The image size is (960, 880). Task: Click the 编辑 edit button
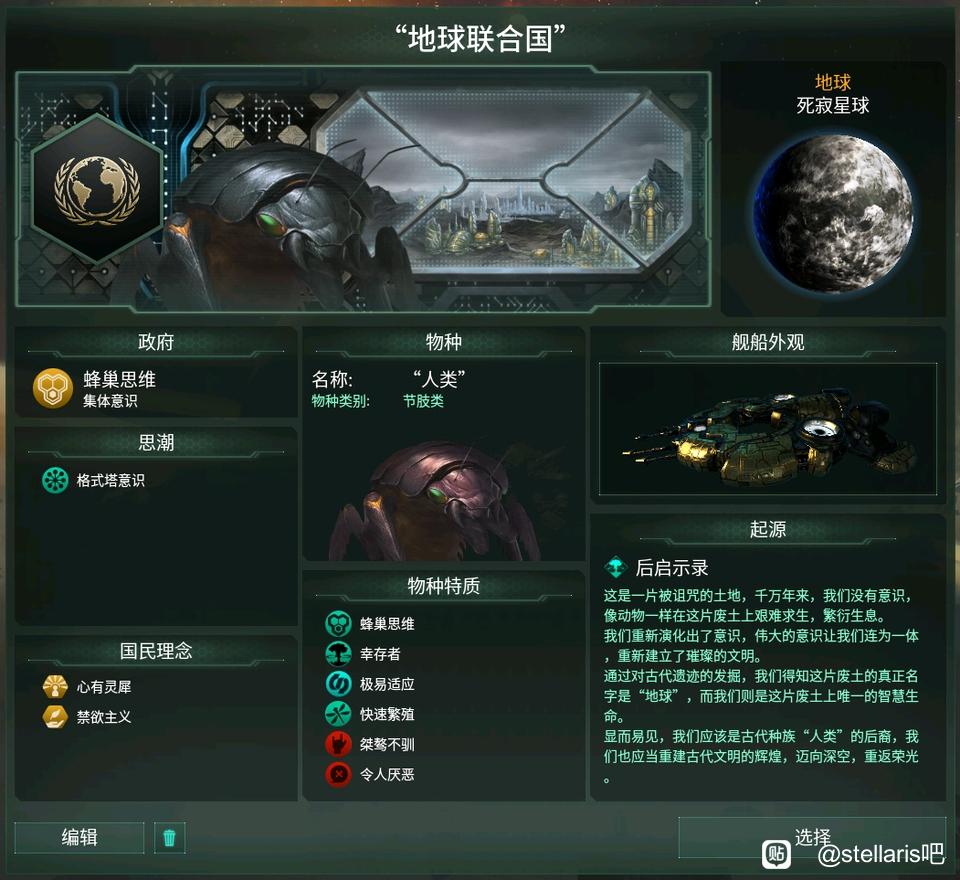pyautogui.click(x=80, y=837)
